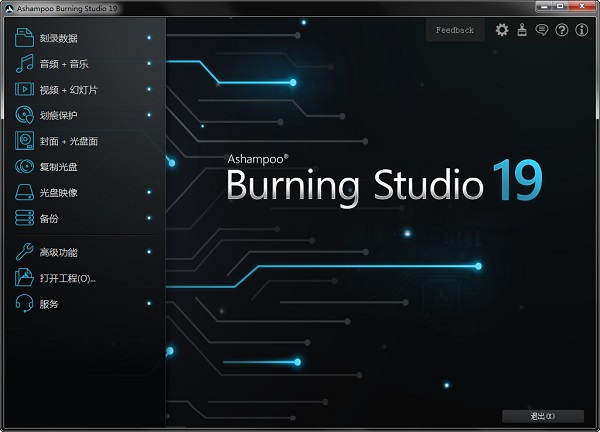This screenshot has height=432, width=600.
Task: Click the 打开工程 folder icon
Action: click(24, 277)
